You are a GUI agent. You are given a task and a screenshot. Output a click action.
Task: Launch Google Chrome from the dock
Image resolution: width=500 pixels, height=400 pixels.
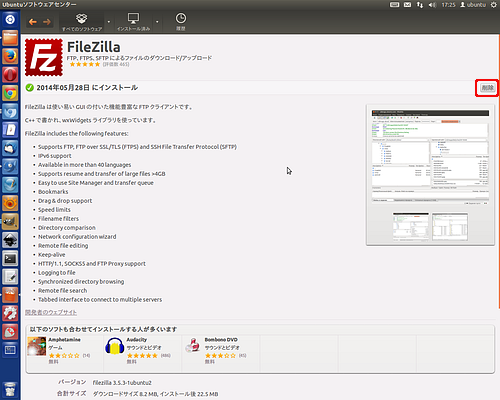[10, 93]
